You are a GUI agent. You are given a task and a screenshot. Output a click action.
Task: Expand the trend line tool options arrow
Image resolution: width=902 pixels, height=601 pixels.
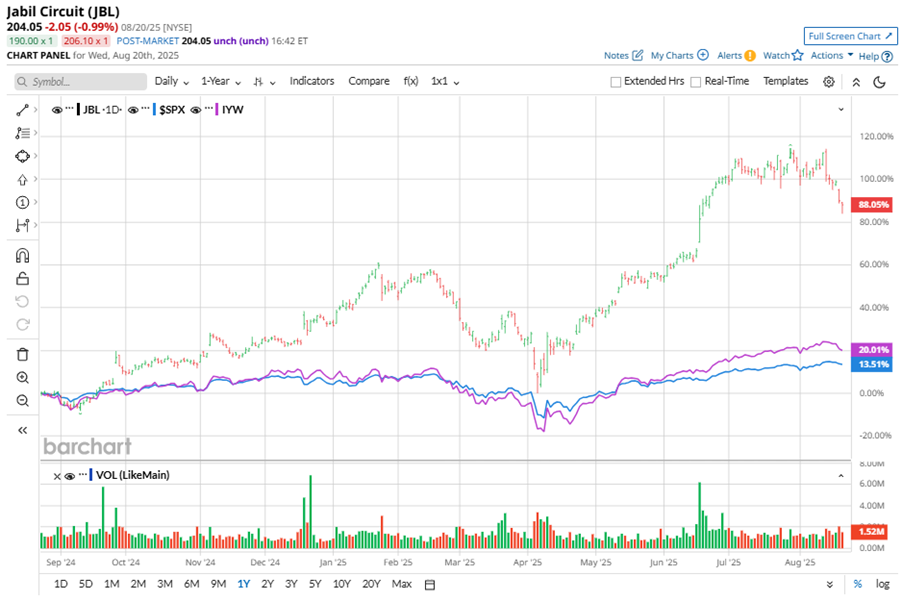(x=35, y=110)
